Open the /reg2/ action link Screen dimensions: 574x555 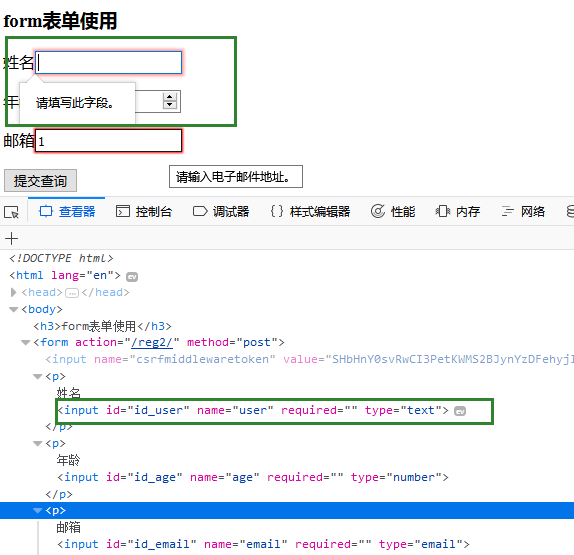(152, 342)
